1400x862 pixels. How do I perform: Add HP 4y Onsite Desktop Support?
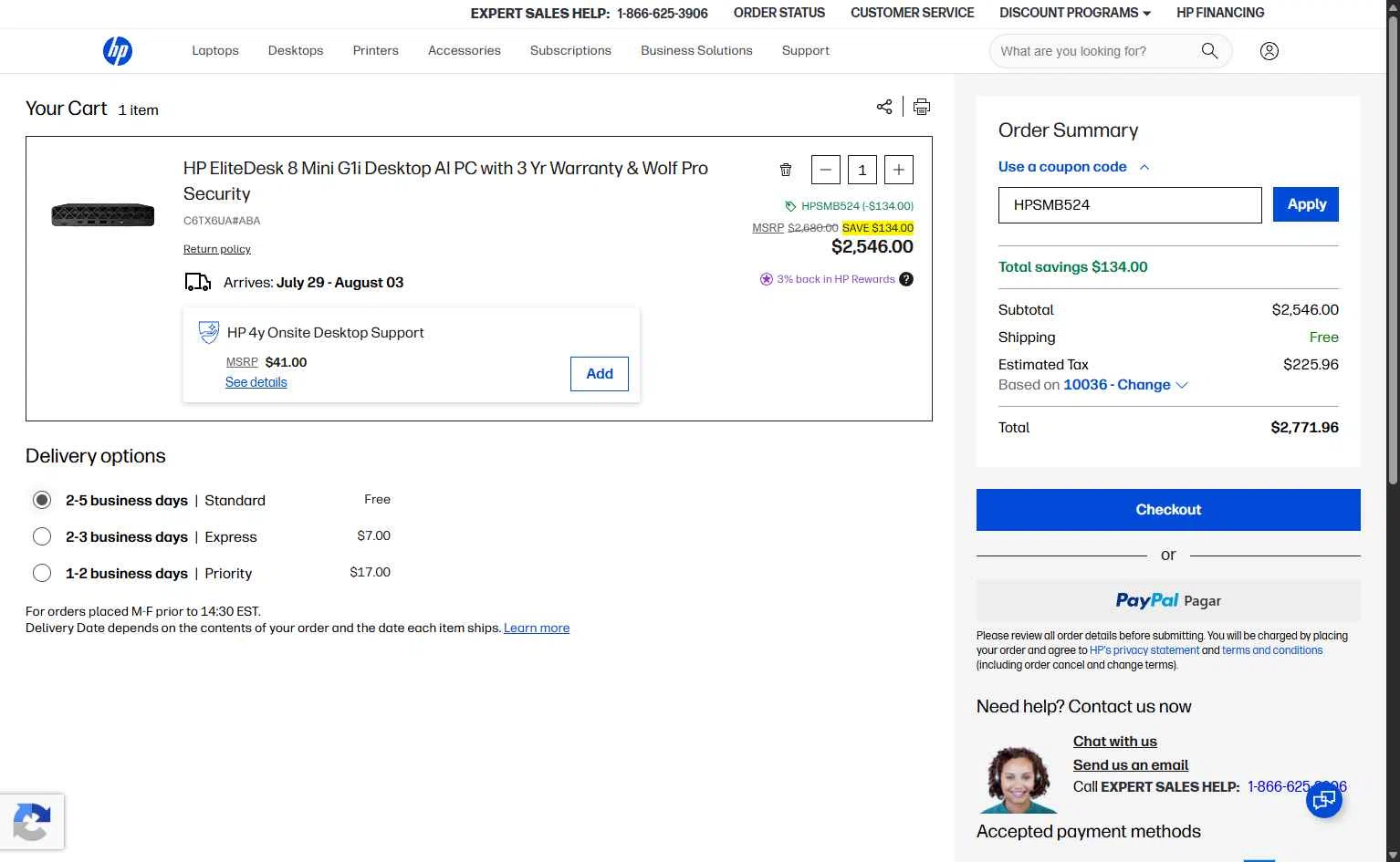point(600,374)
